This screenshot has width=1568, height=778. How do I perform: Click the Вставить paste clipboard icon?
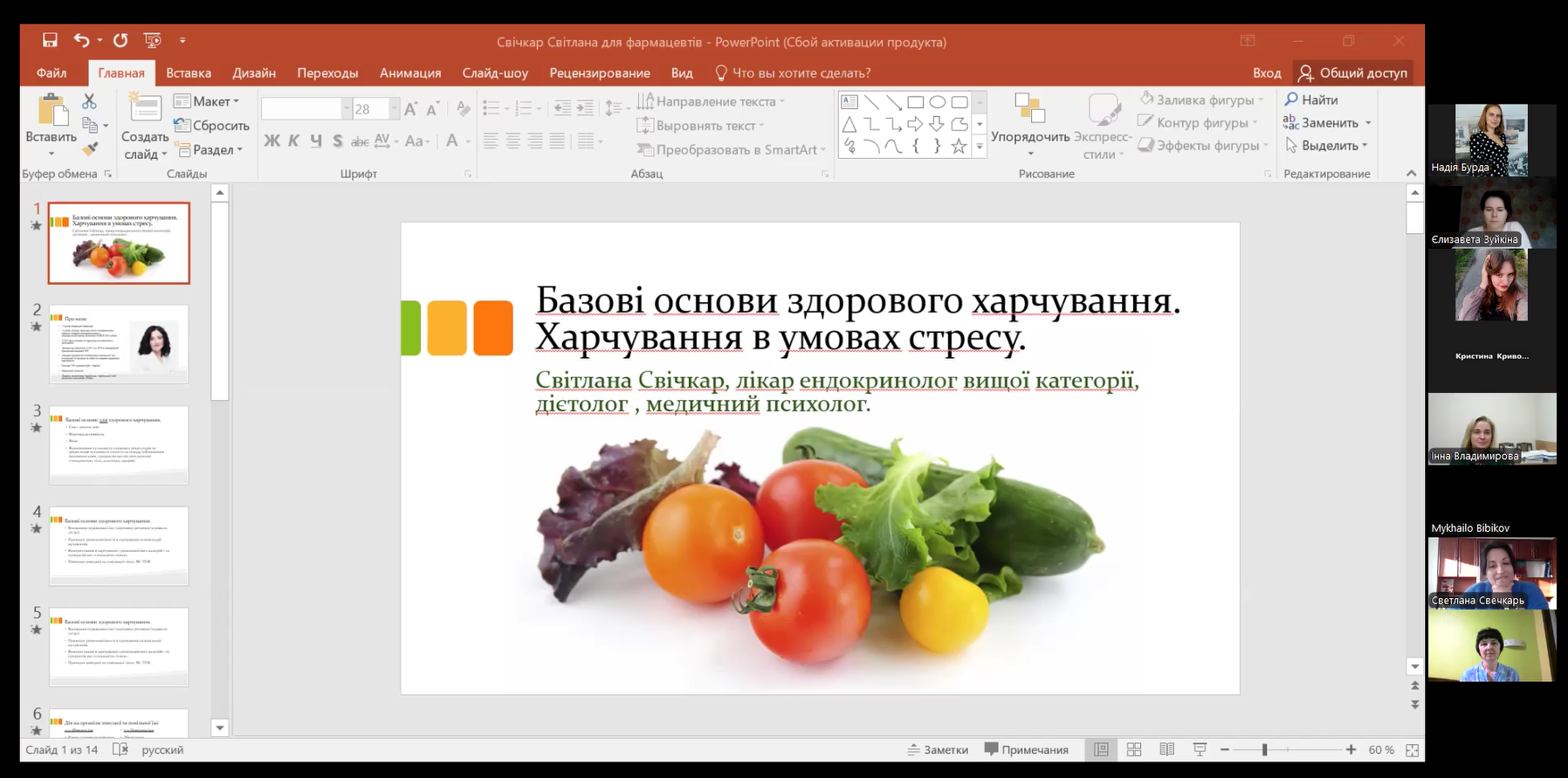pos(52,111)
